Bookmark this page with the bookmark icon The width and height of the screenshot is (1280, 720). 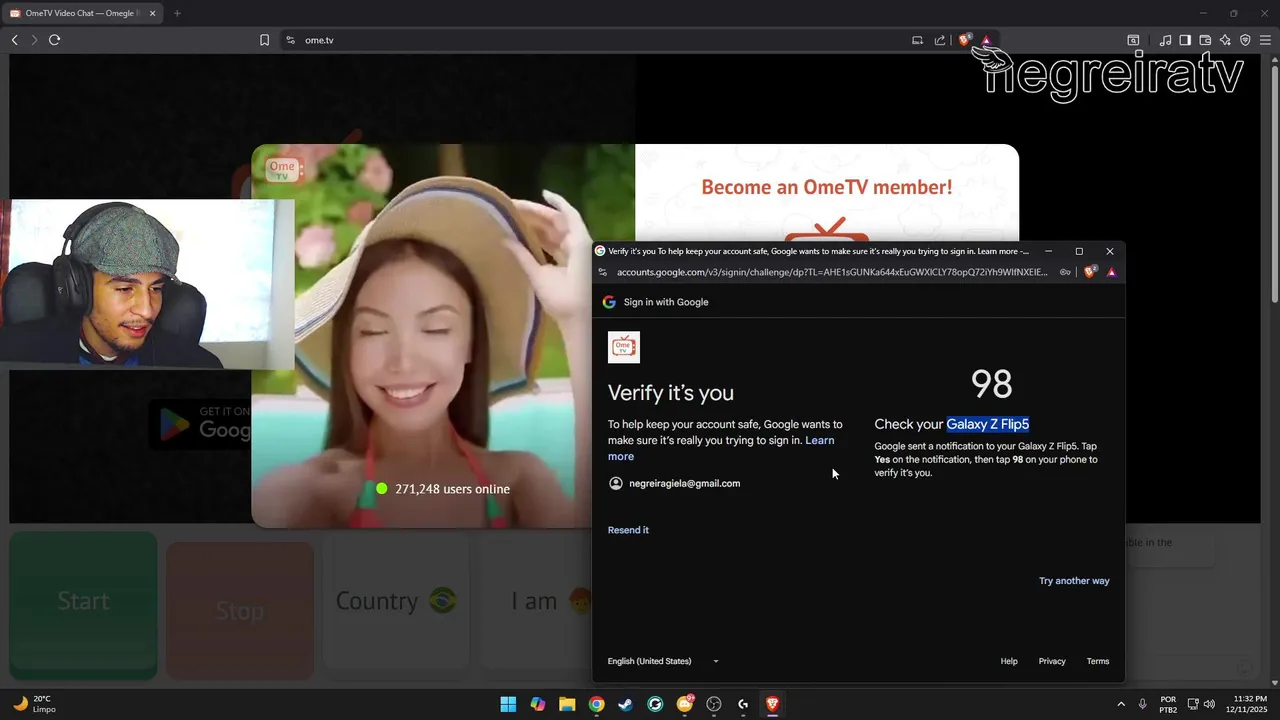[x=264, y=40]
